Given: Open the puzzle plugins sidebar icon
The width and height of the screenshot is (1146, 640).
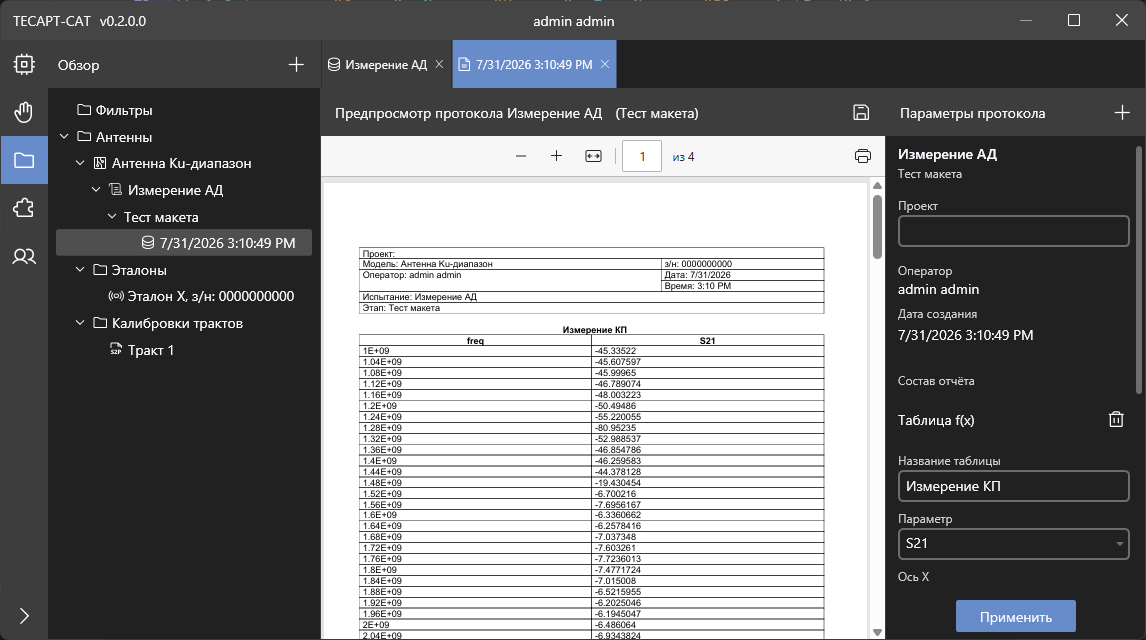Looking at the screenshot, I should pos(24,208).
